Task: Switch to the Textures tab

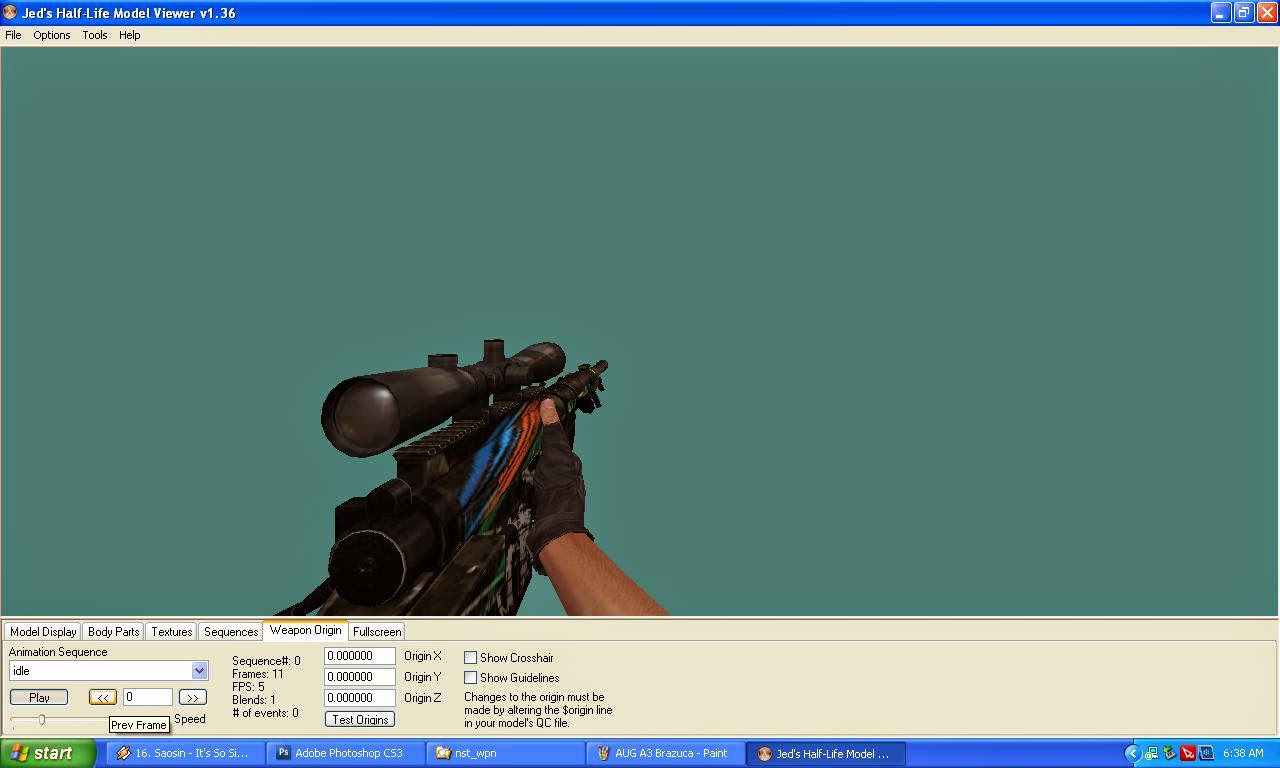Action: pyautogui.click(x=172, y=632)
